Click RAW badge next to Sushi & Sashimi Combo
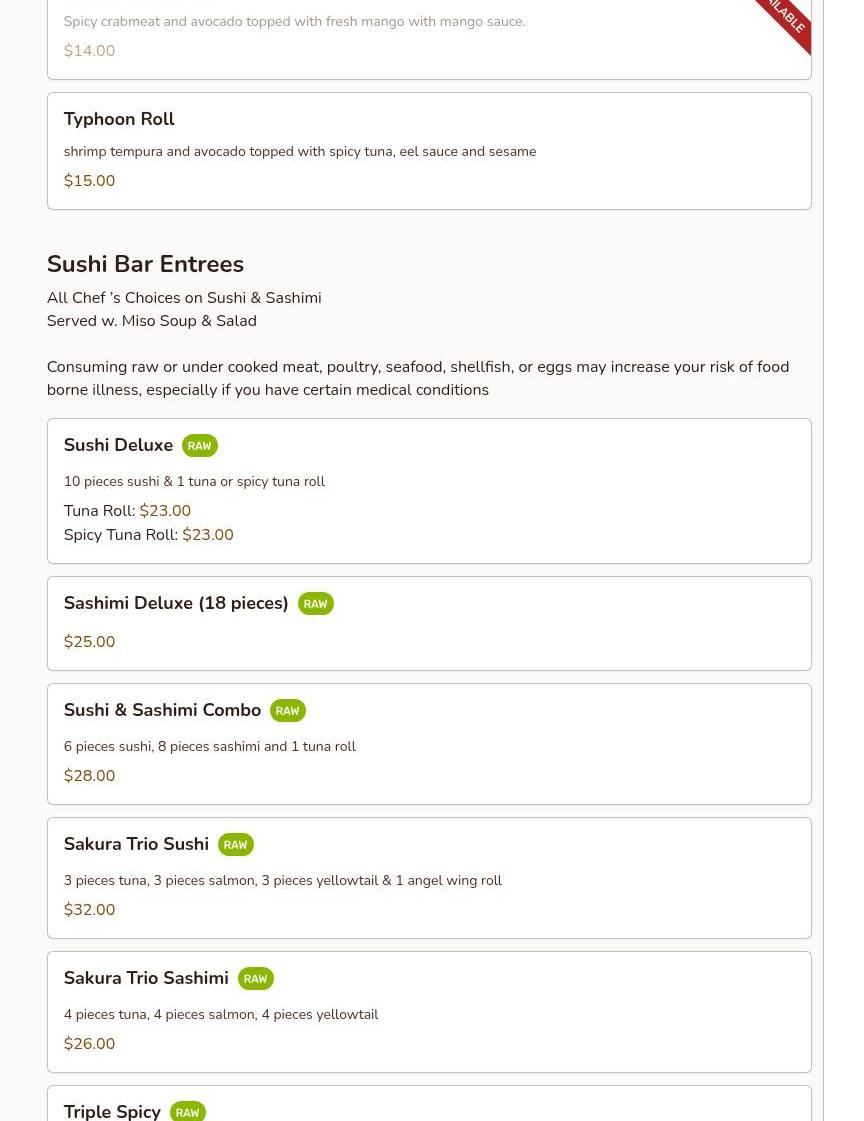Screen dimensions: 864x1121 tap(287, 711)
